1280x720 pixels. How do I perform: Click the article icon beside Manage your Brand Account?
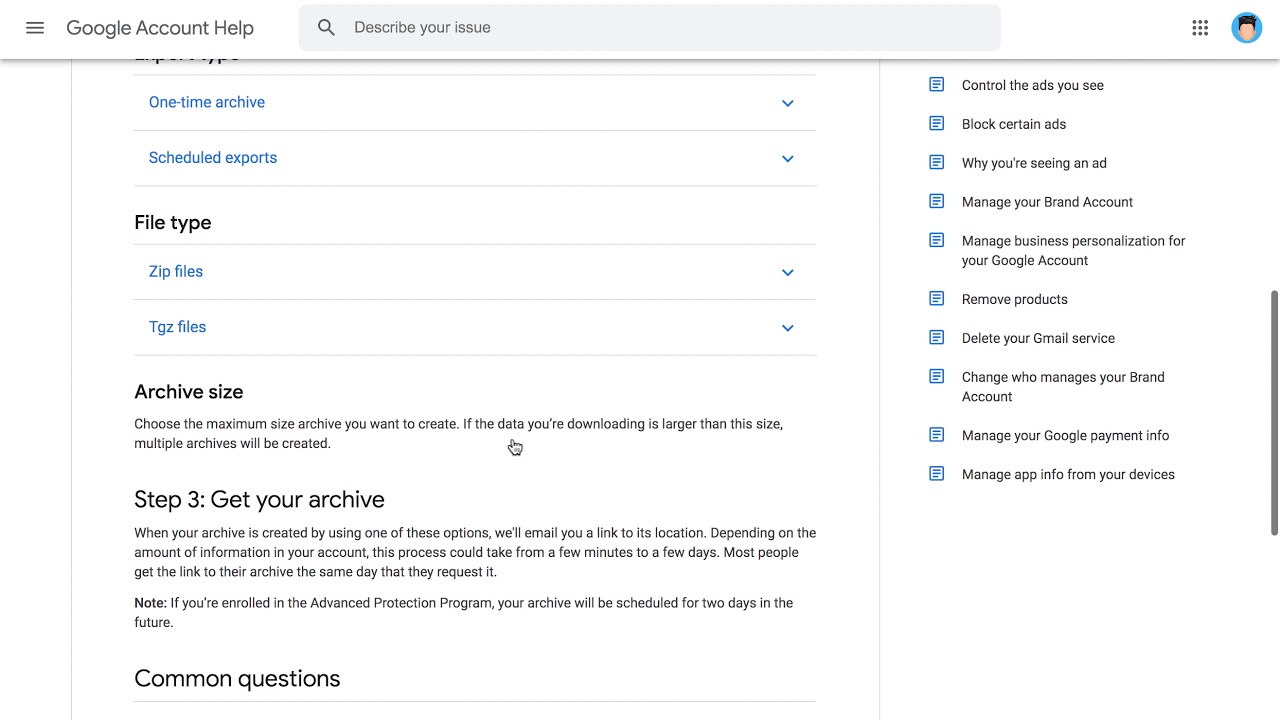937,202
